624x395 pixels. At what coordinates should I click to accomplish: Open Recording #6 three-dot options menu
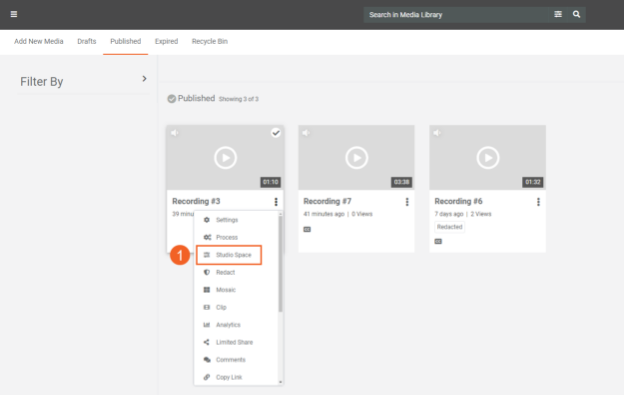click(538, 202)
